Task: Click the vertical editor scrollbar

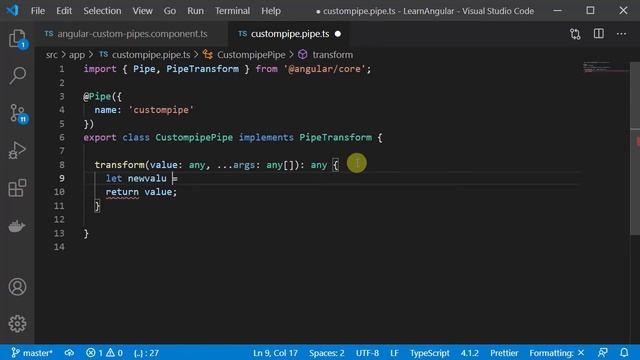Action: click(635, 148)
